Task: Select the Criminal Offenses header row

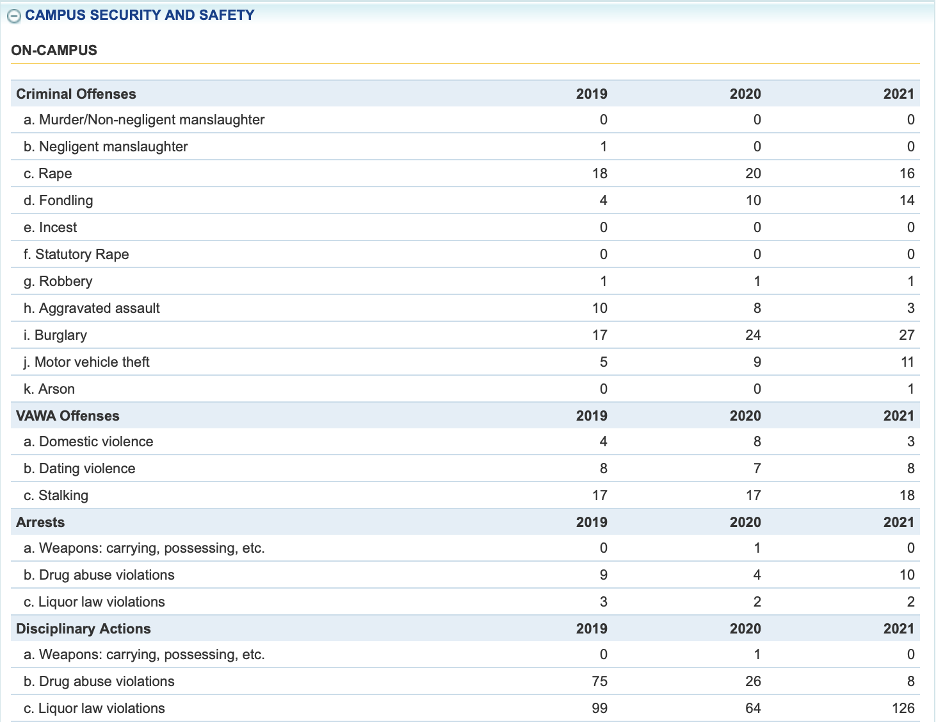Action: [75, 93]
